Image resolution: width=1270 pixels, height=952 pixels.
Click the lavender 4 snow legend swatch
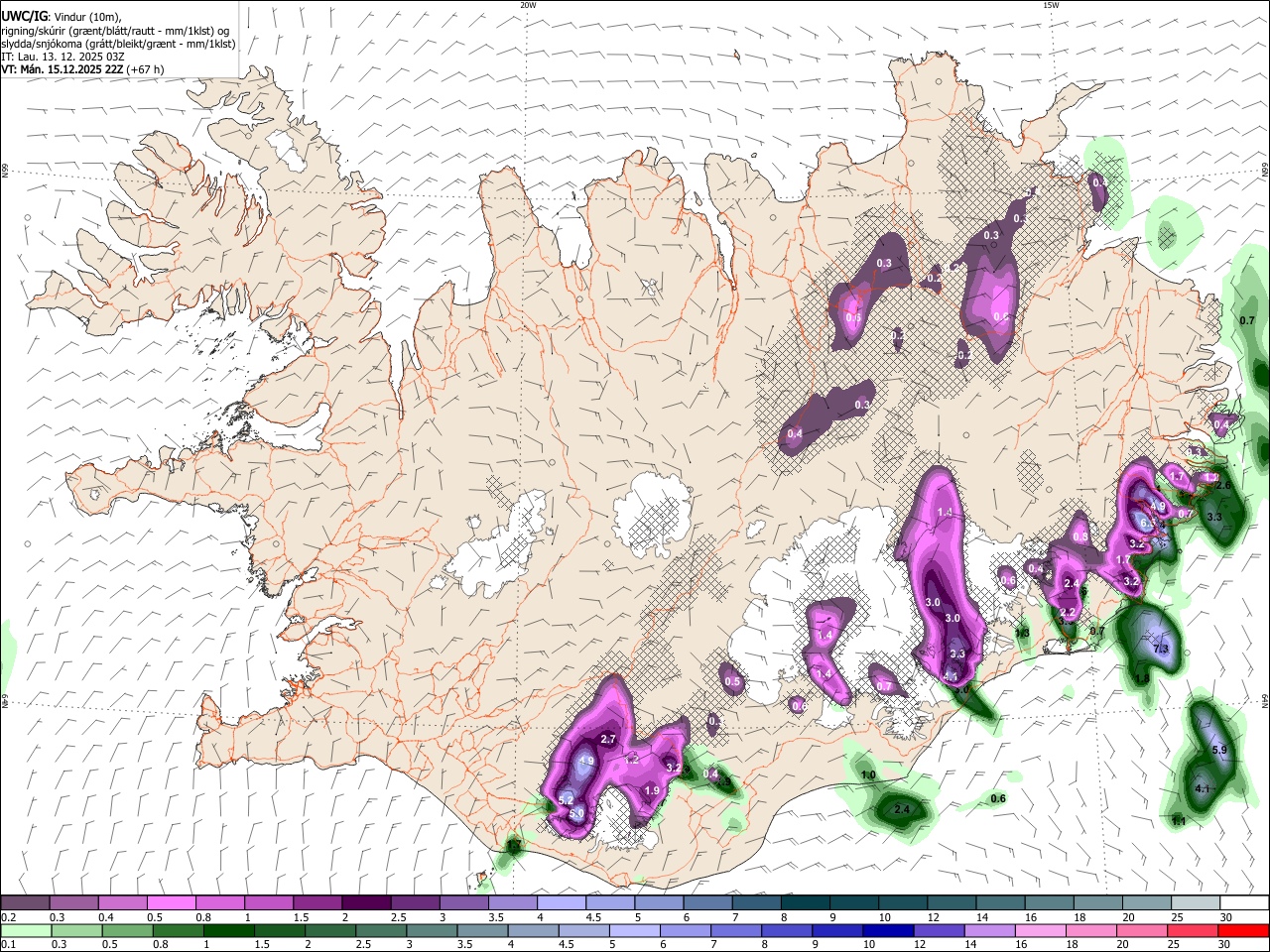pyautogui.click(x=562, y=902)
